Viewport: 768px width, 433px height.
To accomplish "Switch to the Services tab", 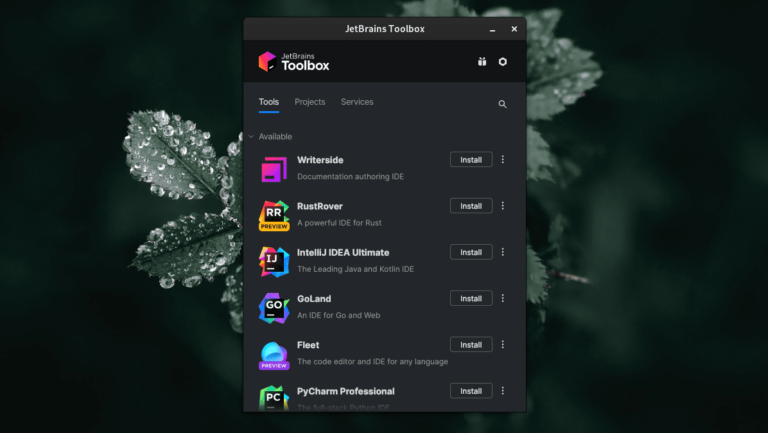I will [x=357, y=102].
